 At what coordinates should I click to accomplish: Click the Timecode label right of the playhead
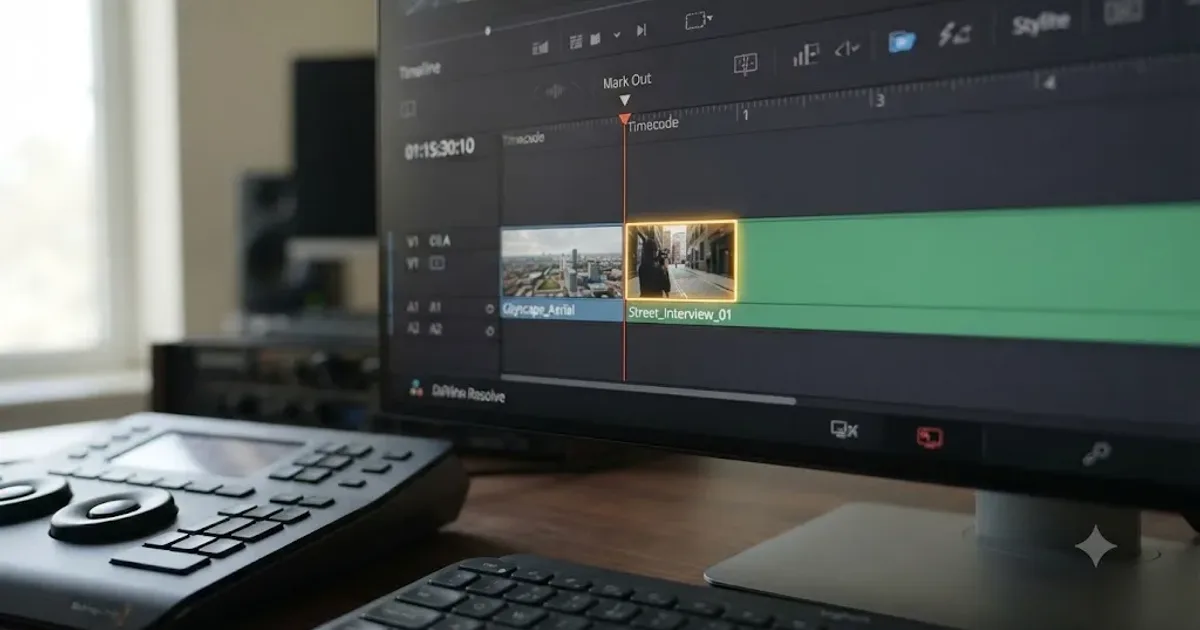(x=654, y=125)
